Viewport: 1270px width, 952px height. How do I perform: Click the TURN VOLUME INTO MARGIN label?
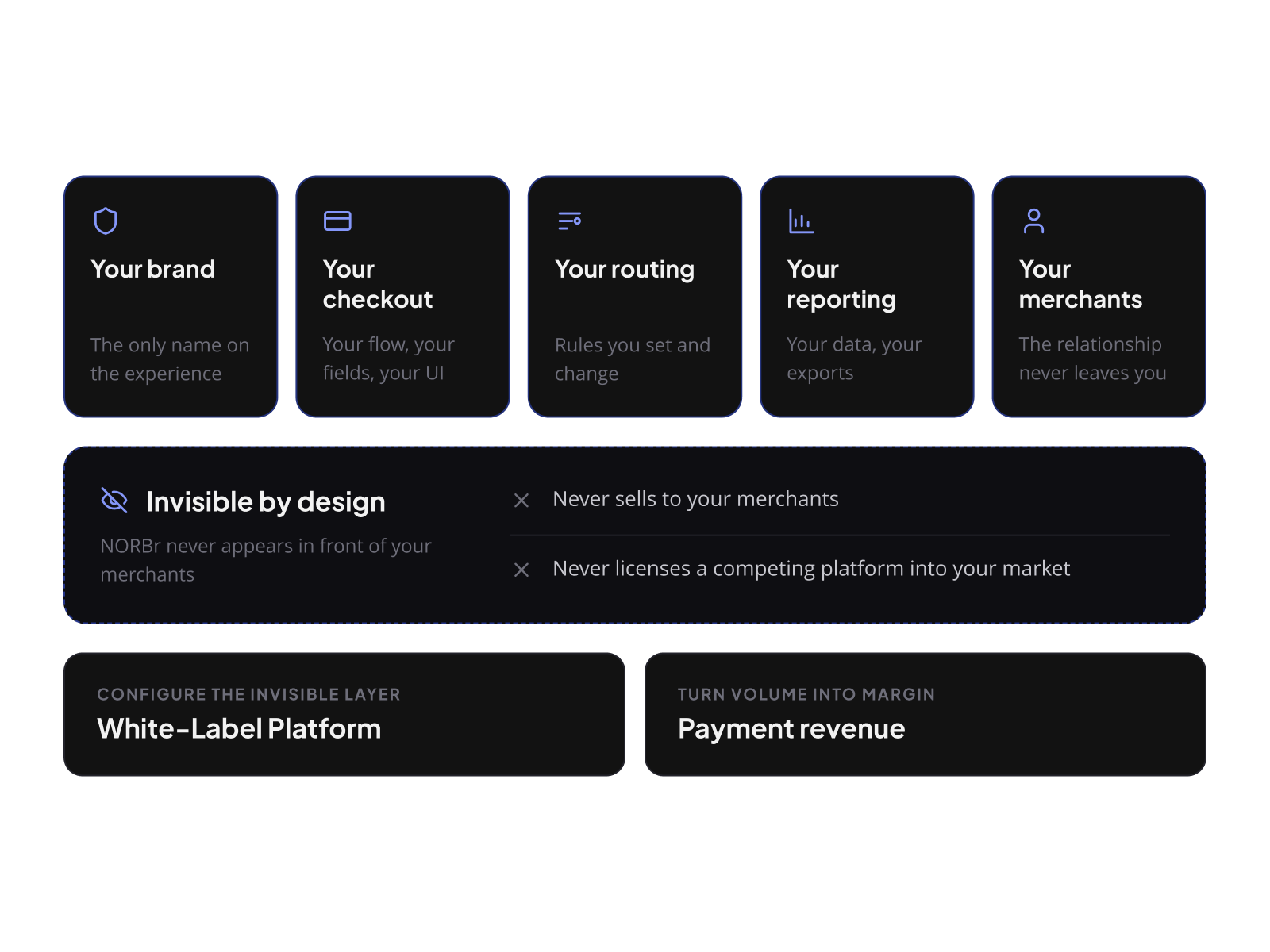coord(806,694)
